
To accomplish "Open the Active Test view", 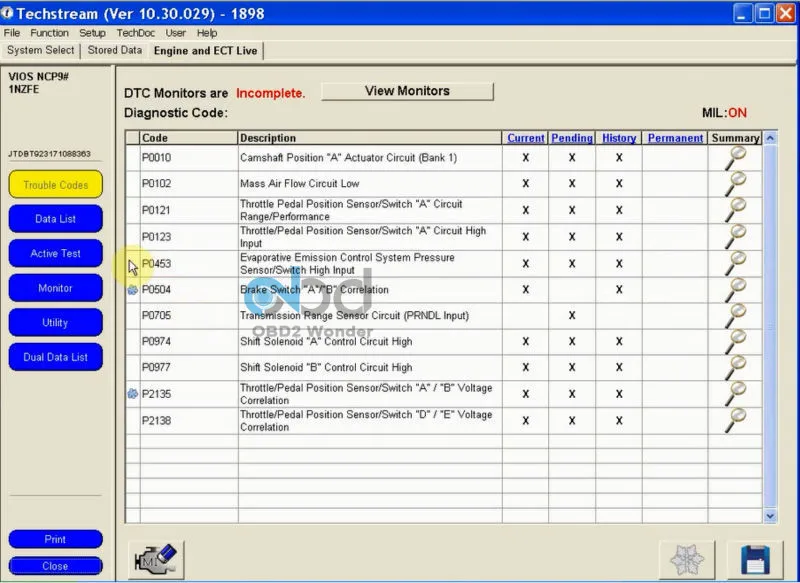I will 56,254.
